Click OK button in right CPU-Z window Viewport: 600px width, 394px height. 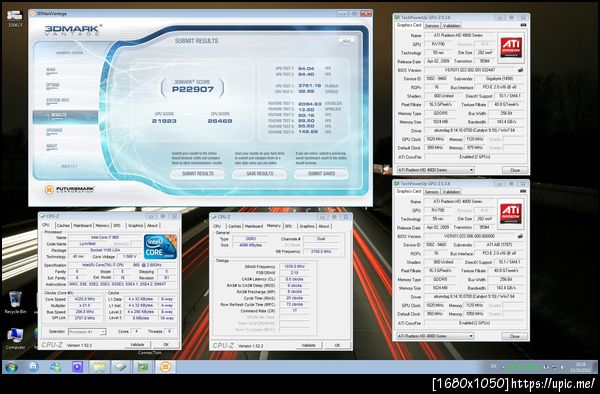click(x=337, y=345)
